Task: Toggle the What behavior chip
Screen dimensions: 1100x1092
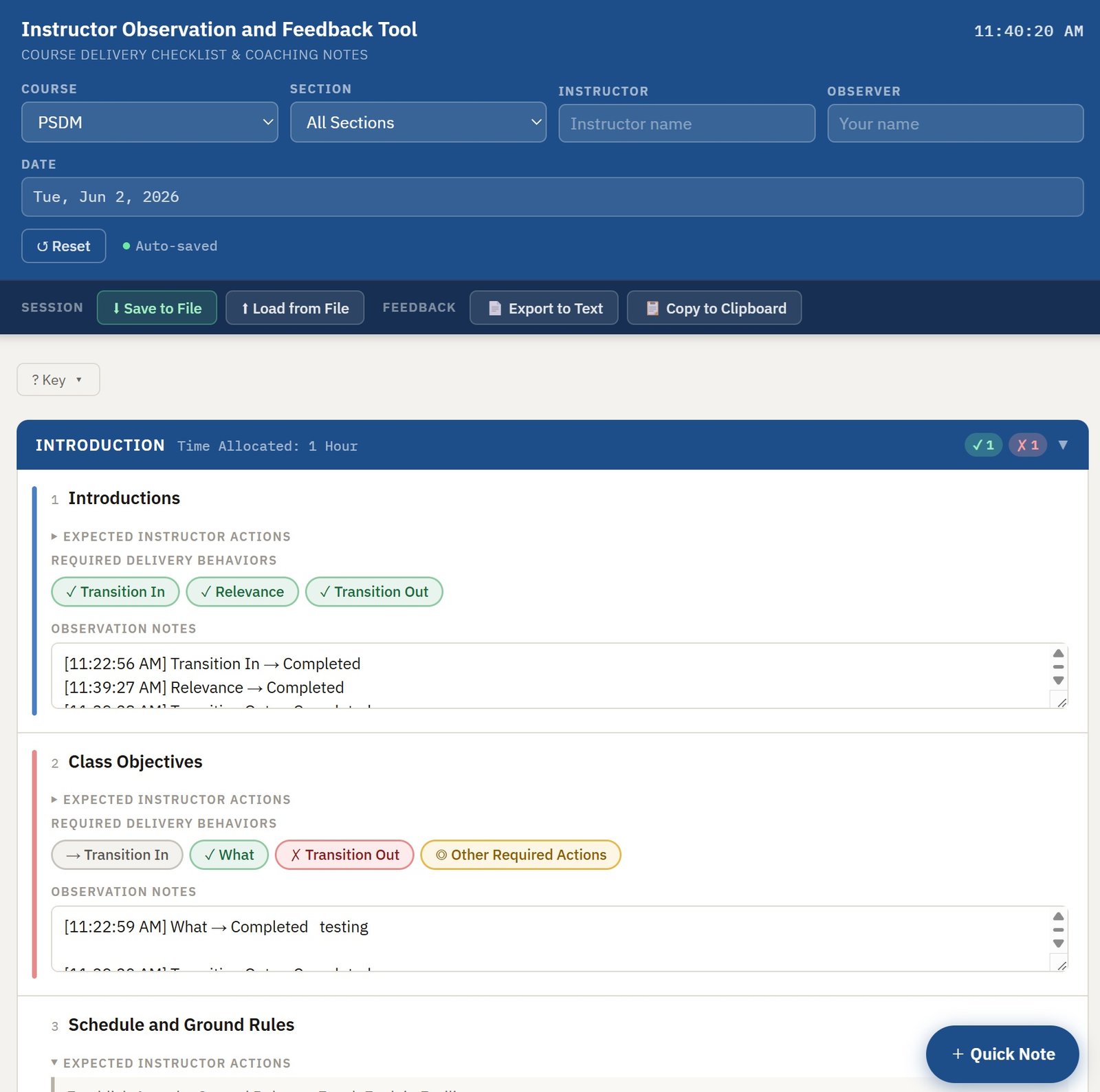Action: pyautogui.click(x=229, y=855)
